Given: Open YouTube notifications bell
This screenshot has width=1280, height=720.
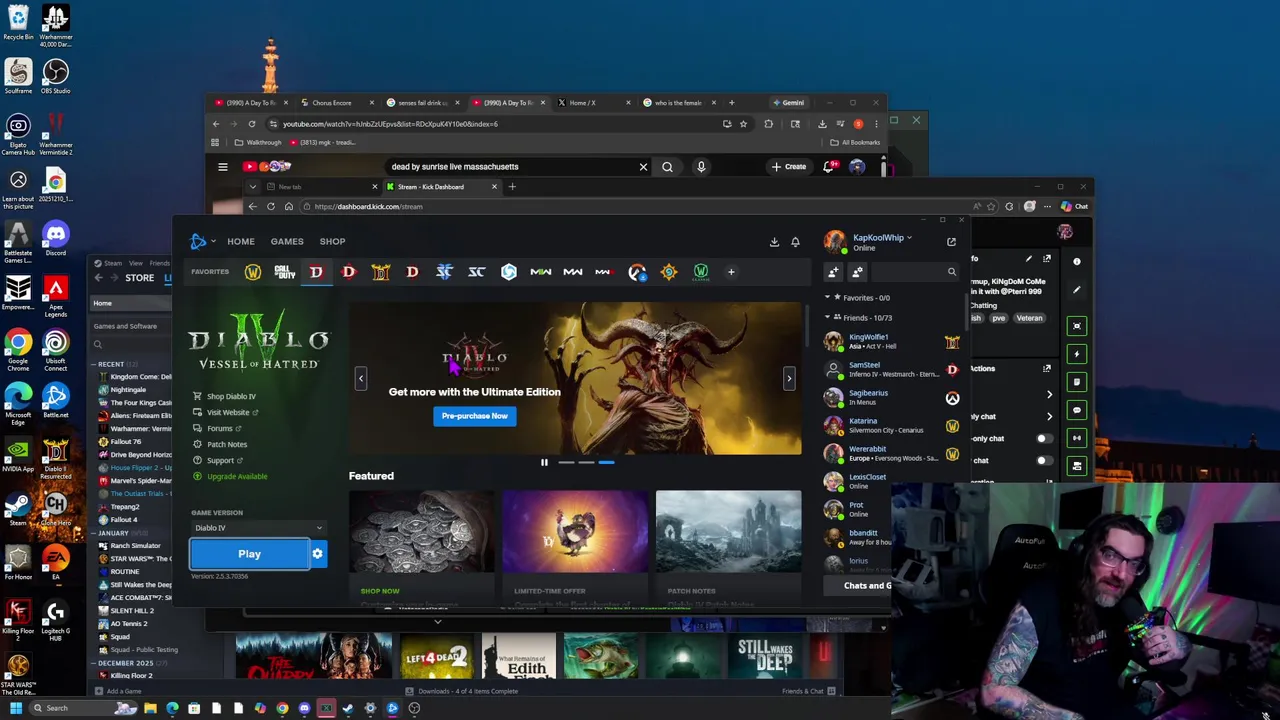Looking at the screenshot, I should (x=828, y=167).
